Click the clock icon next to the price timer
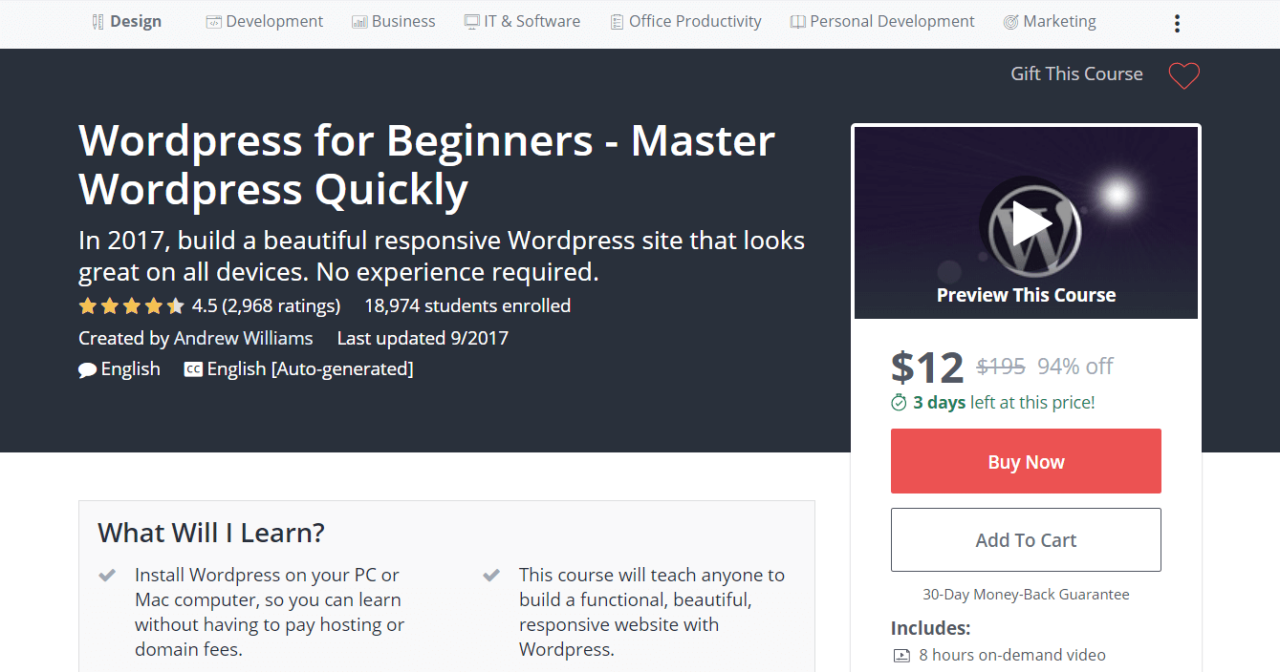1280x672 pixels. point(898,402)
